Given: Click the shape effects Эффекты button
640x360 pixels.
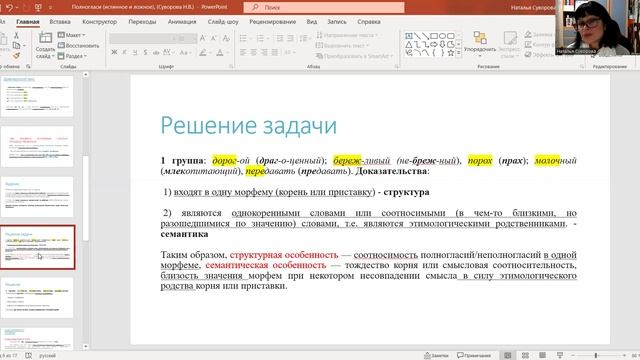Looking at the screenshot, I should point(539,55).
